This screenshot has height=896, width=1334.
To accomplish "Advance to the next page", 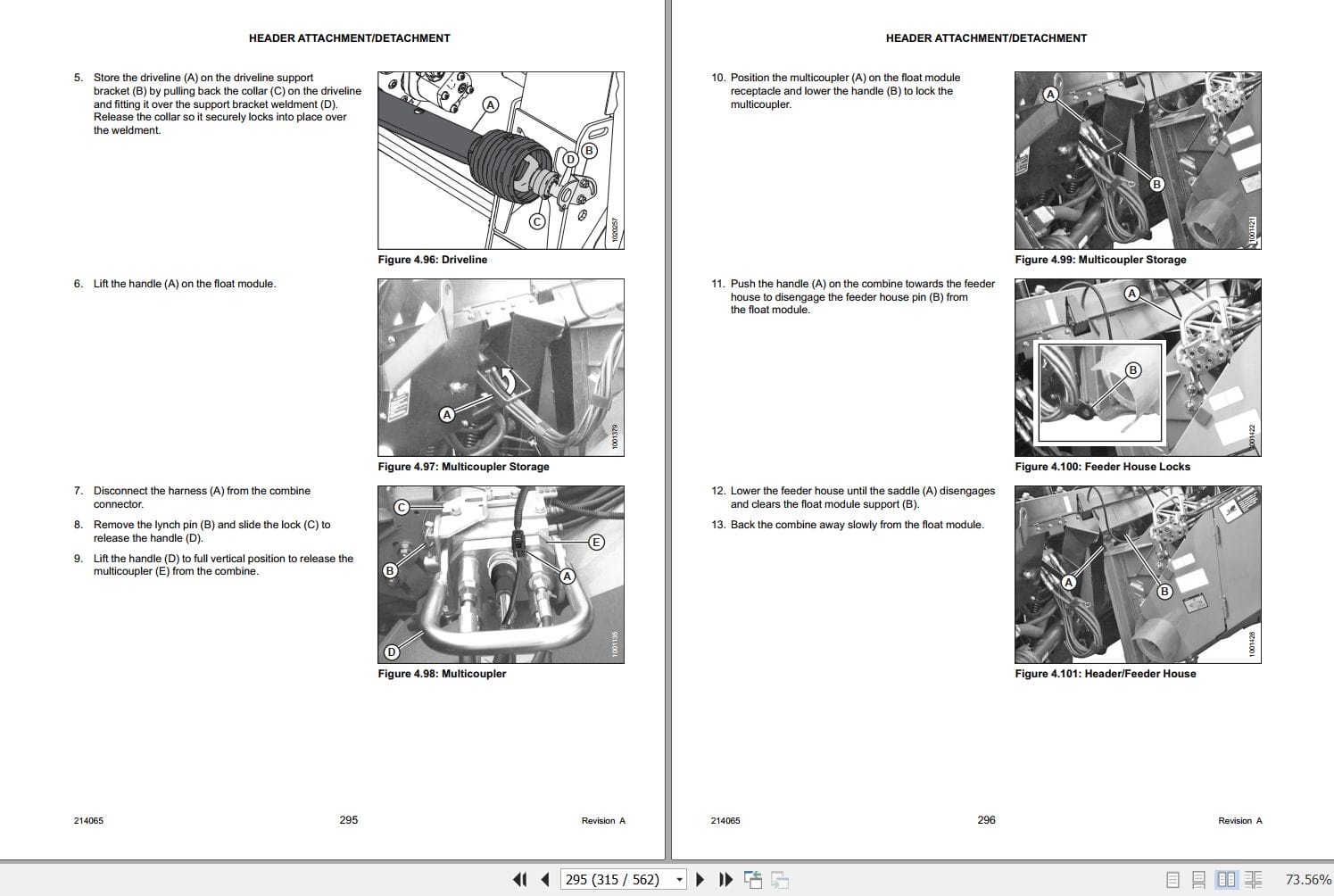I will click(x=700, y=879).
